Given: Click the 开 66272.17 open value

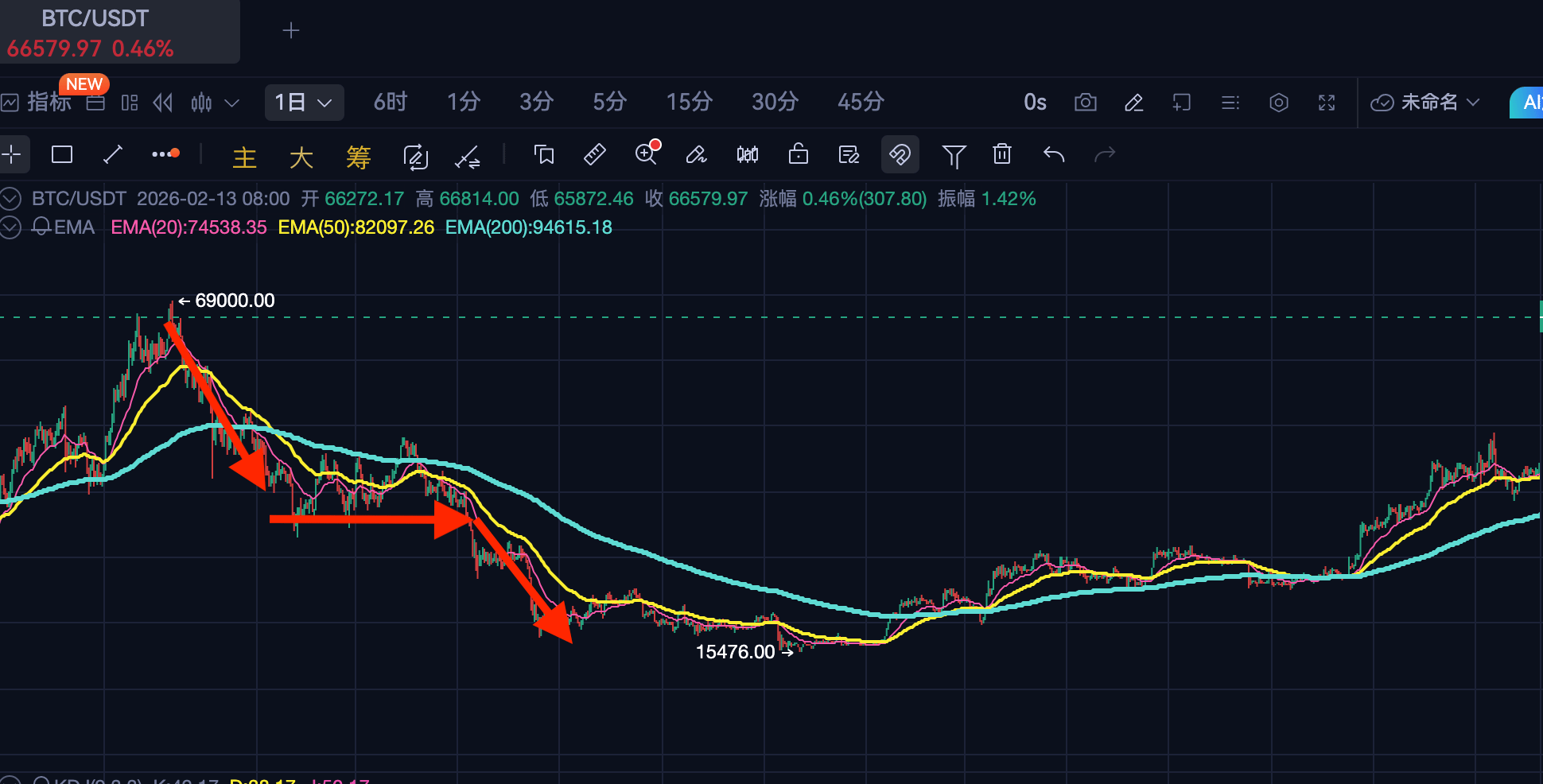Looking at the screenshot, I should [353, 199].
